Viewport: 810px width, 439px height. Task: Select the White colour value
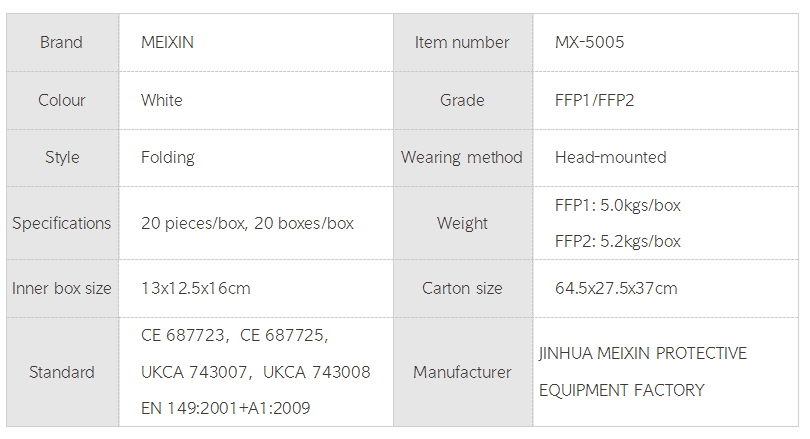click(162, 100)
